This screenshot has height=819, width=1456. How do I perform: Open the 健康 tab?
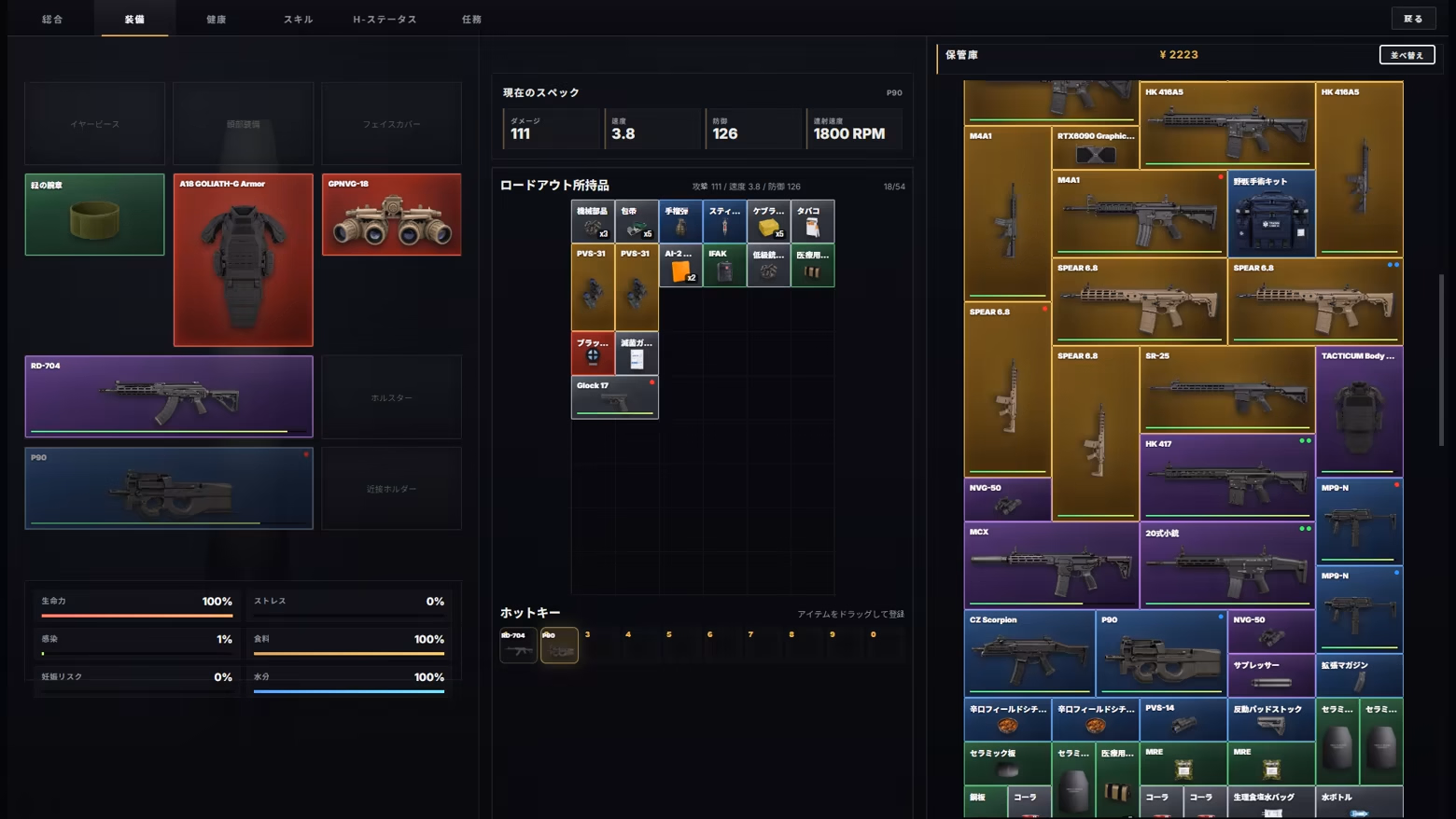pos(217,19)
